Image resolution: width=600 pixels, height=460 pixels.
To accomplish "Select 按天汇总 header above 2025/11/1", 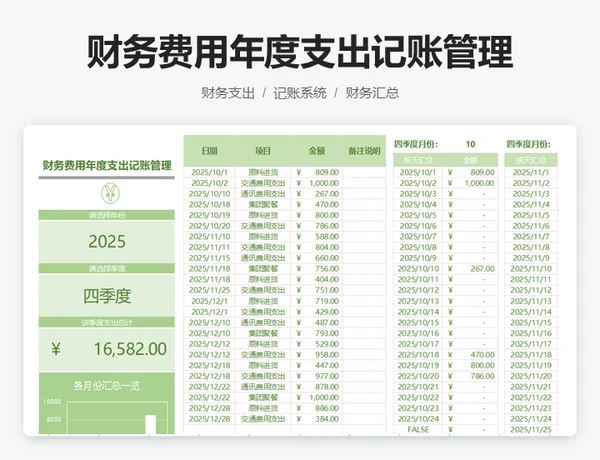I will point(531,160).
